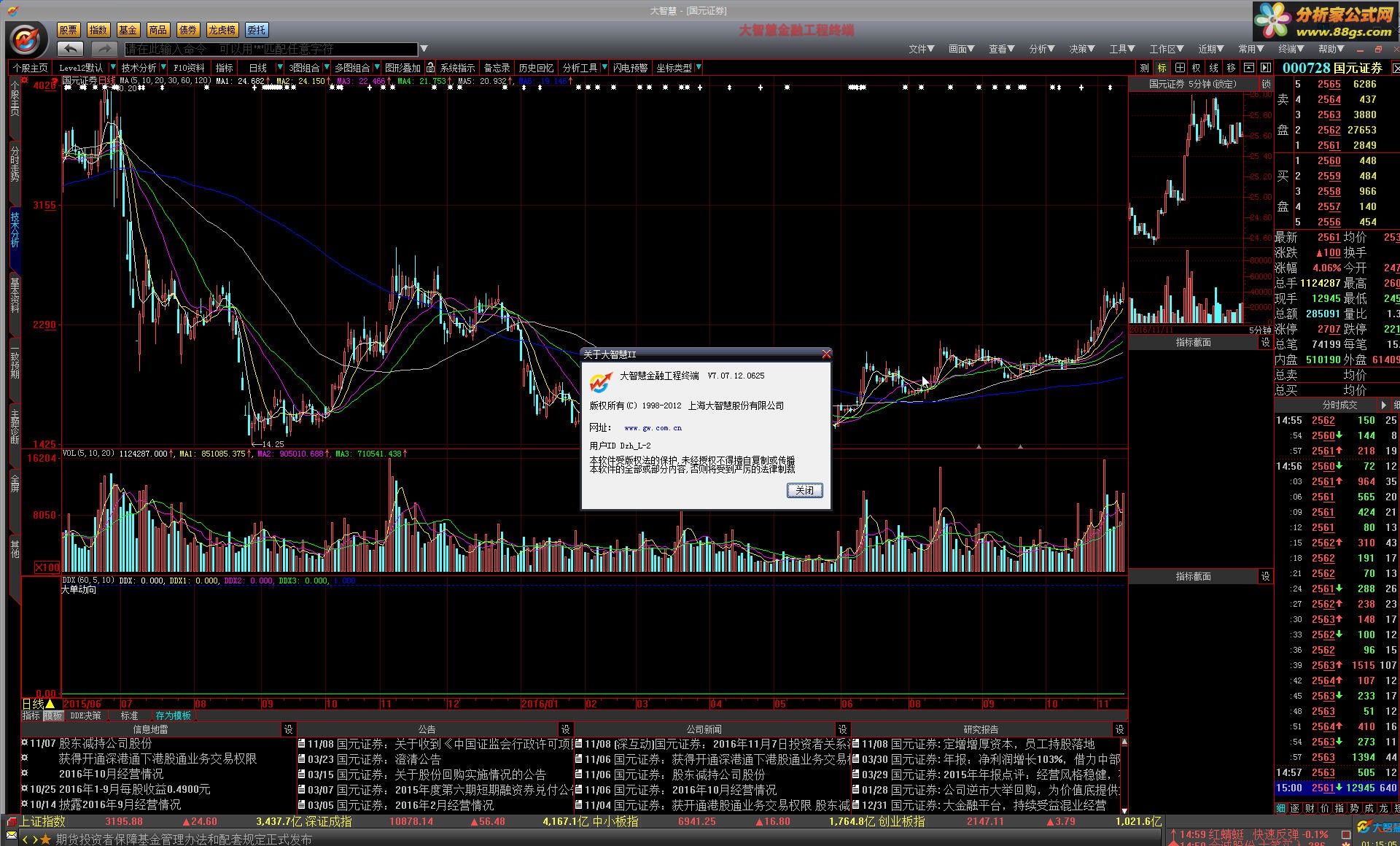This screenshot has height=846, width=1400.
Task: Click the 系统指示 button
Action: click(457, 68)
